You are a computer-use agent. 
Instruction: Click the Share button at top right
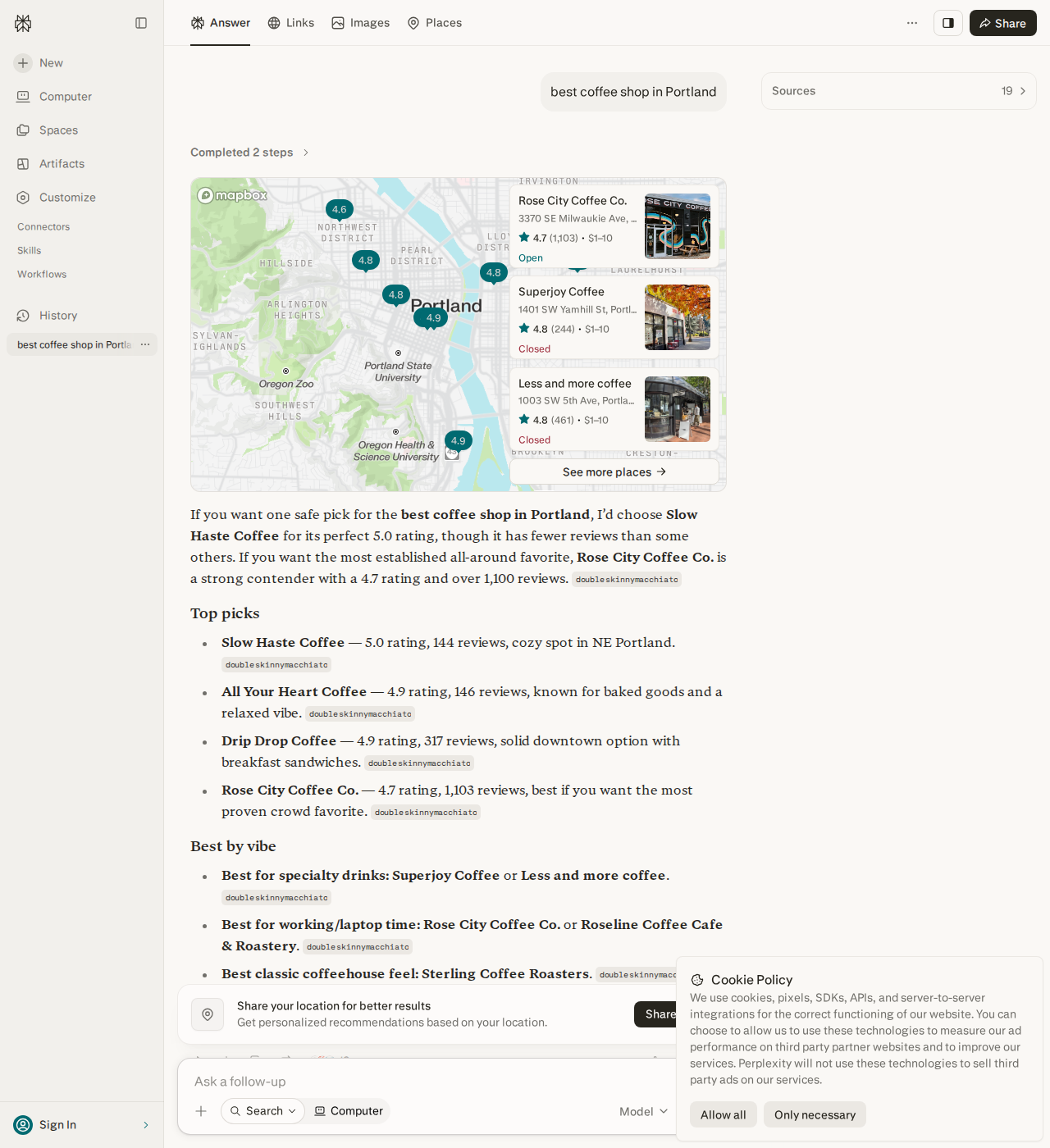1003,23
